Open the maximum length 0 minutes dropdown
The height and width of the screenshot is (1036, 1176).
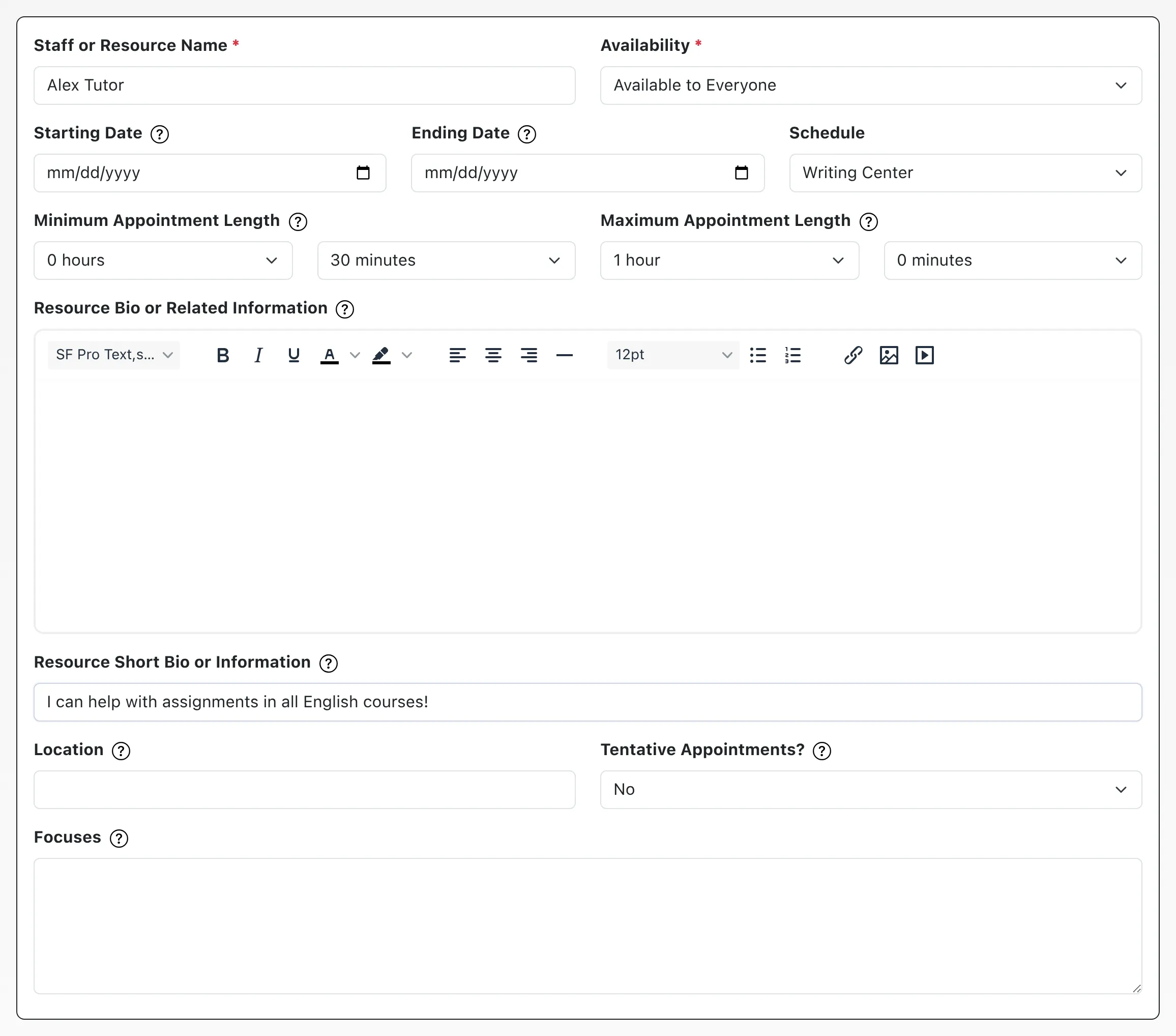tap(1013, 260)
